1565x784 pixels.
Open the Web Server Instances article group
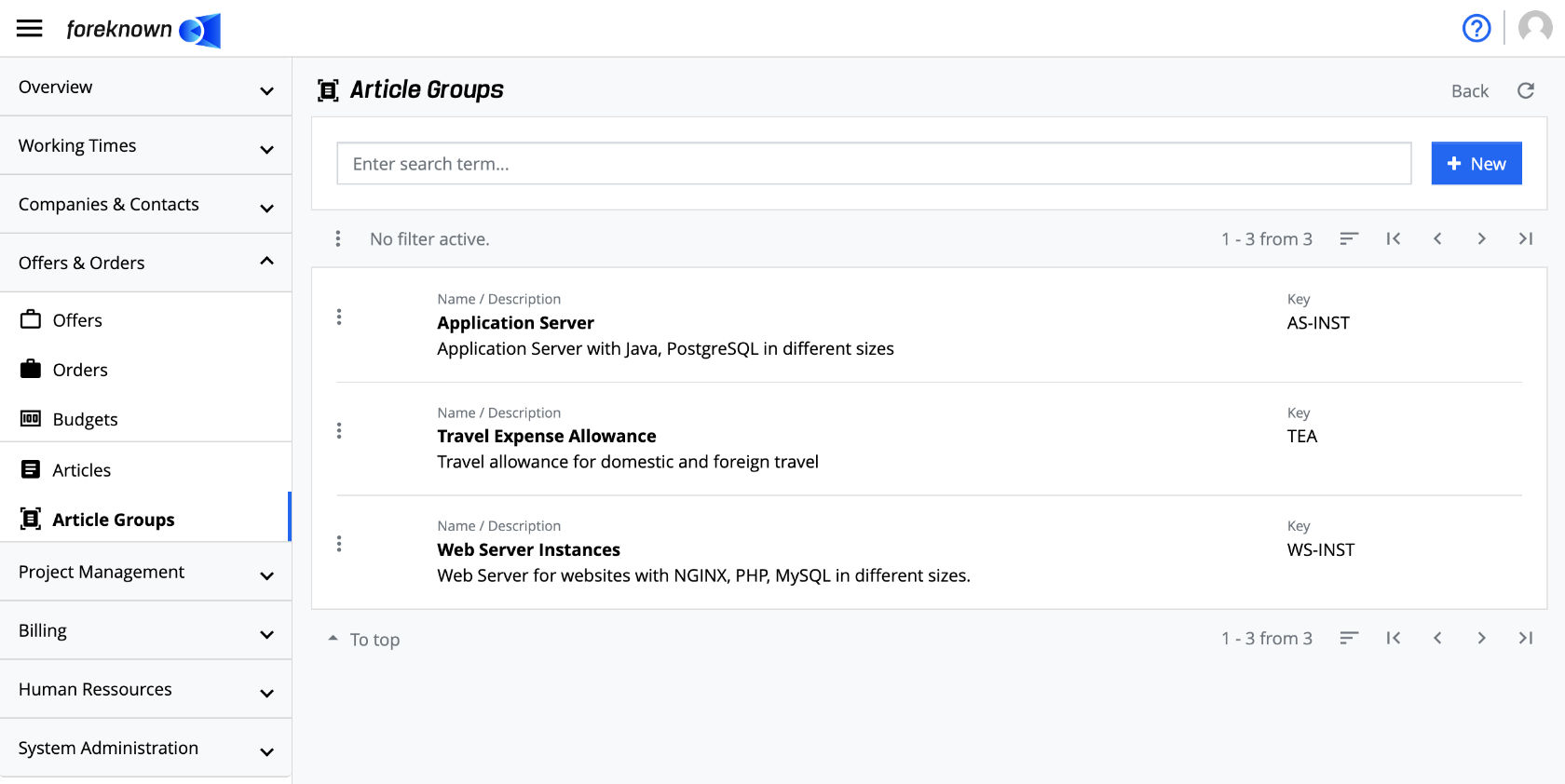coord(528,549)
